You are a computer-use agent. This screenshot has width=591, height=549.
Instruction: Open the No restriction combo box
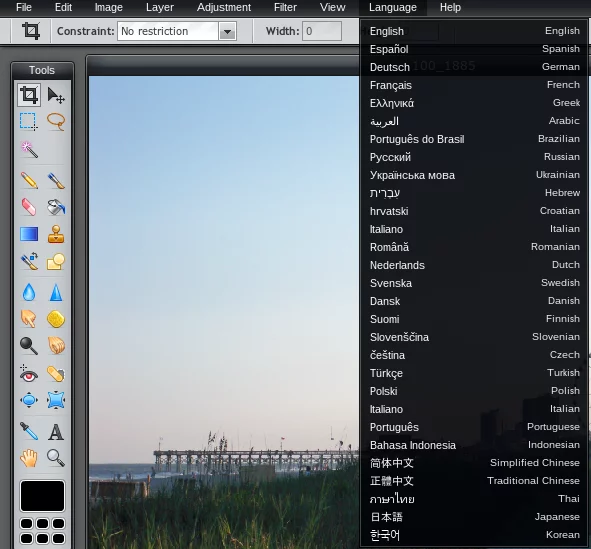pyautogui.click(x=177, y=31)
